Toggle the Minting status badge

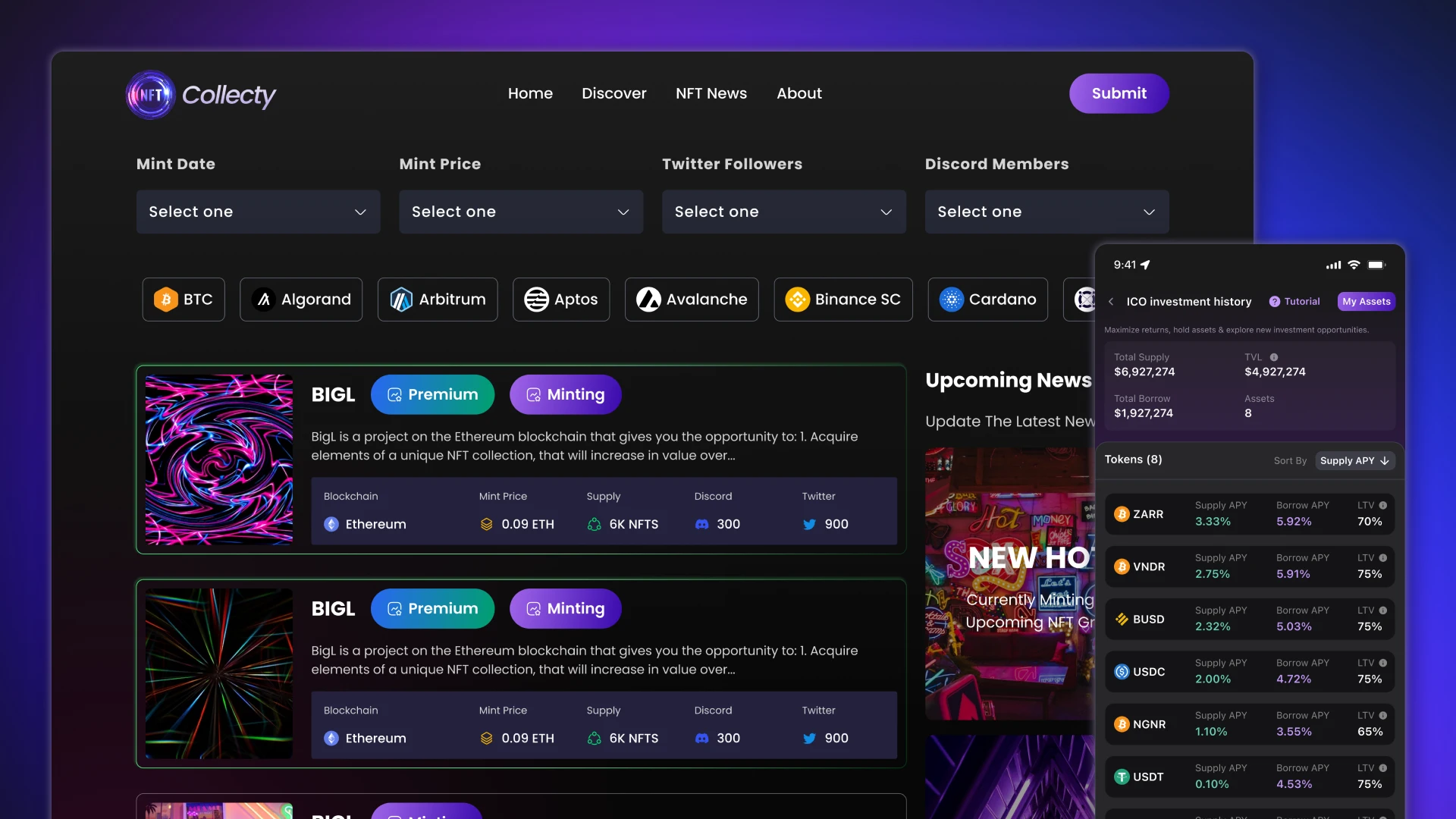pyautogui.click(x=564, y=394)
